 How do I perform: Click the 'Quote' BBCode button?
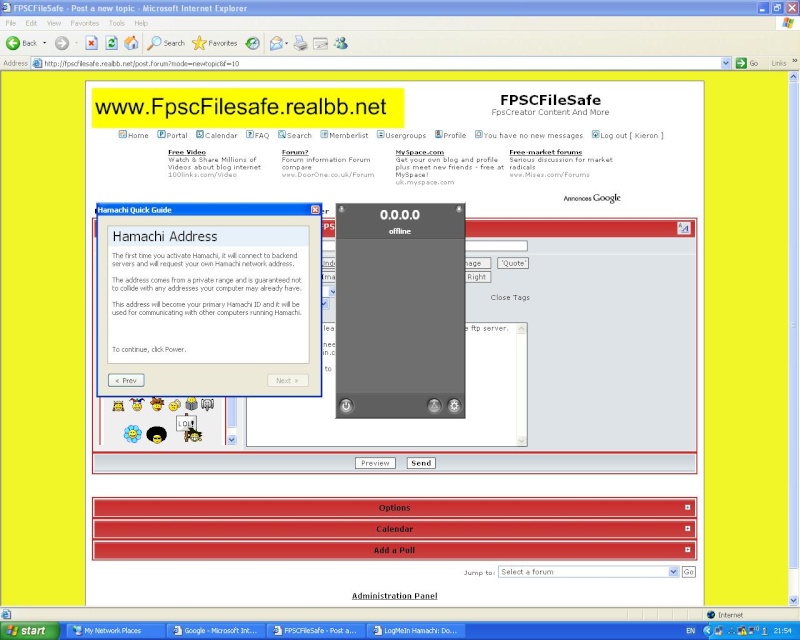pyautogui.click(x=513, y=263)
